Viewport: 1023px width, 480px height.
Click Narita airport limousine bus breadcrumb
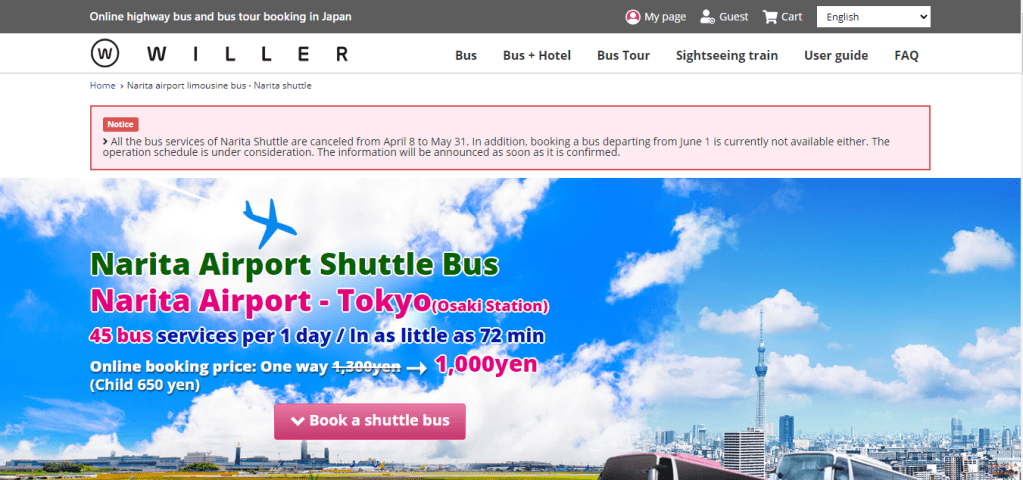click(x=219, y=86)
